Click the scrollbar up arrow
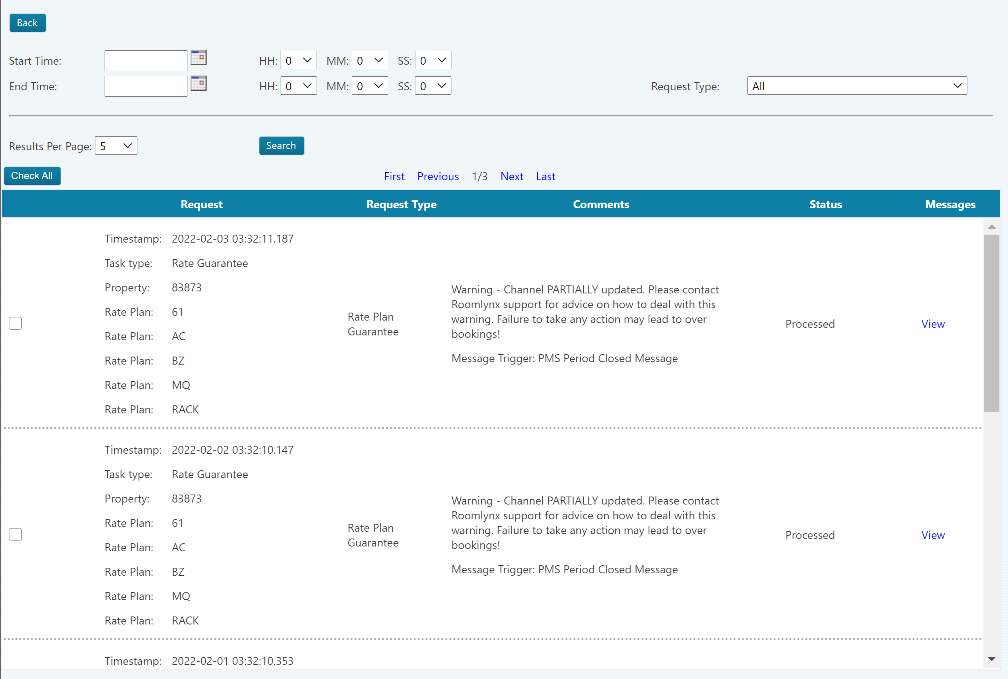1008x679 pixels. click(991, 226)
